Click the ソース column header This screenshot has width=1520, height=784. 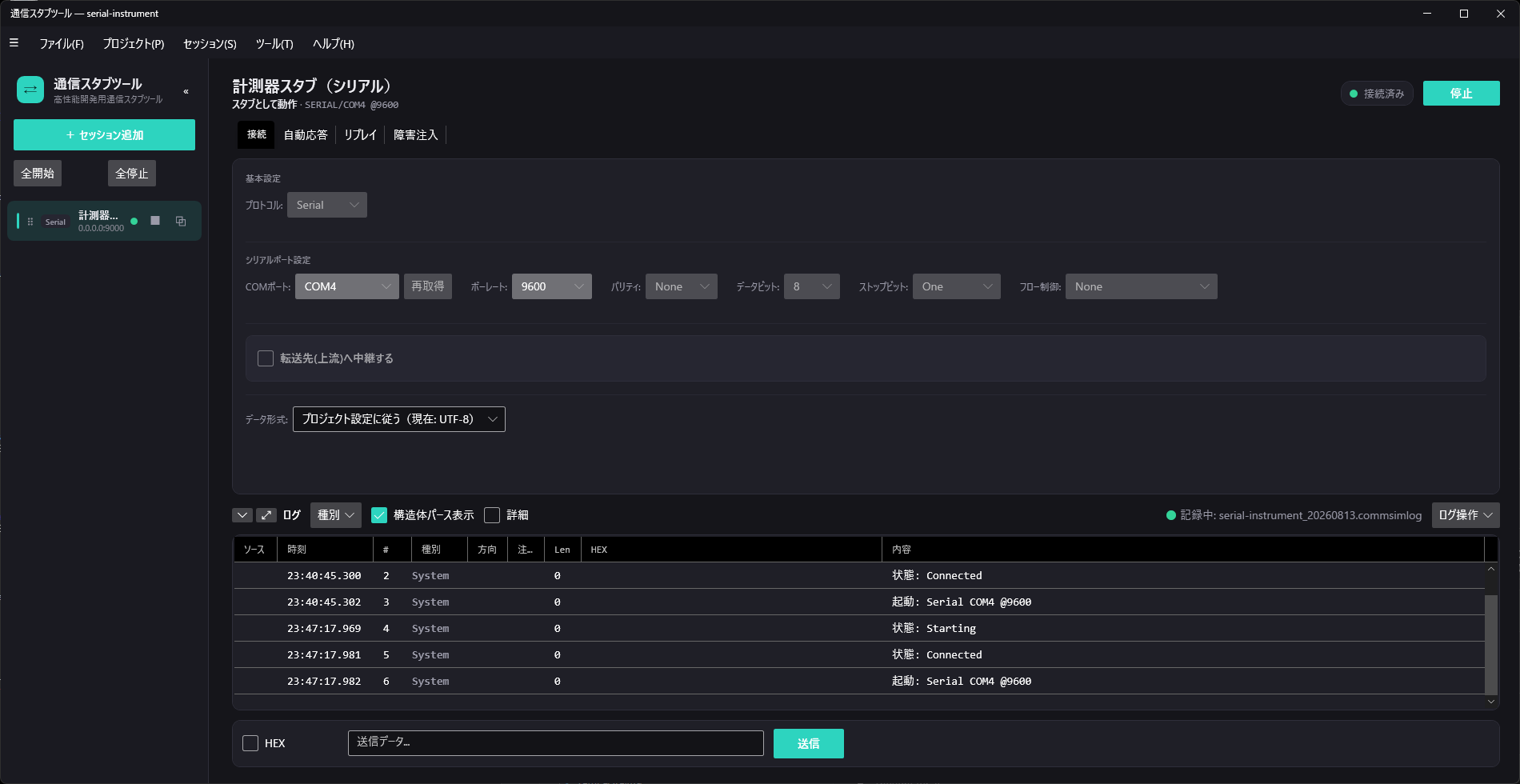tap(255, 550)
